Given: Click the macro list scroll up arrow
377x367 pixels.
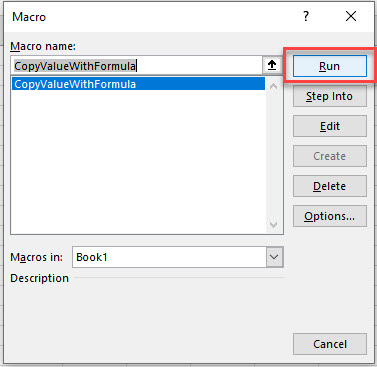Looking at the screenshot, I should click(274, 86).
